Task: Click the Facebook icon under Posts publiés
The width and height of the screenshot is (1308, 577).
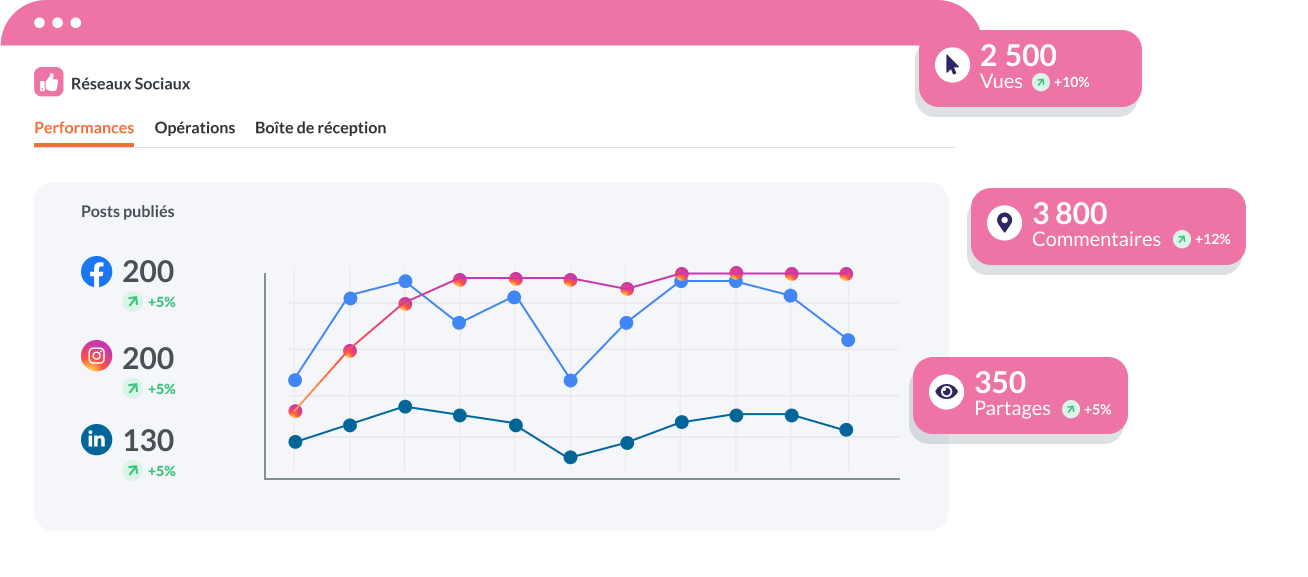Action: click(96, 271)
